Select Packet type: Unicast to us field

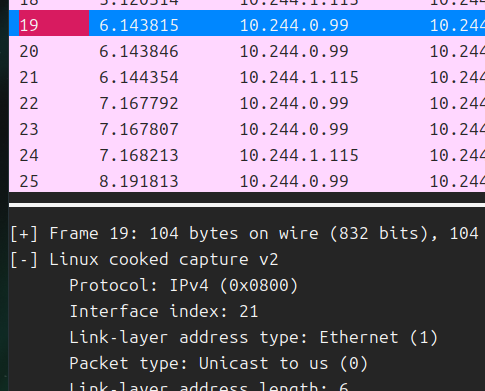click(218, 364)
